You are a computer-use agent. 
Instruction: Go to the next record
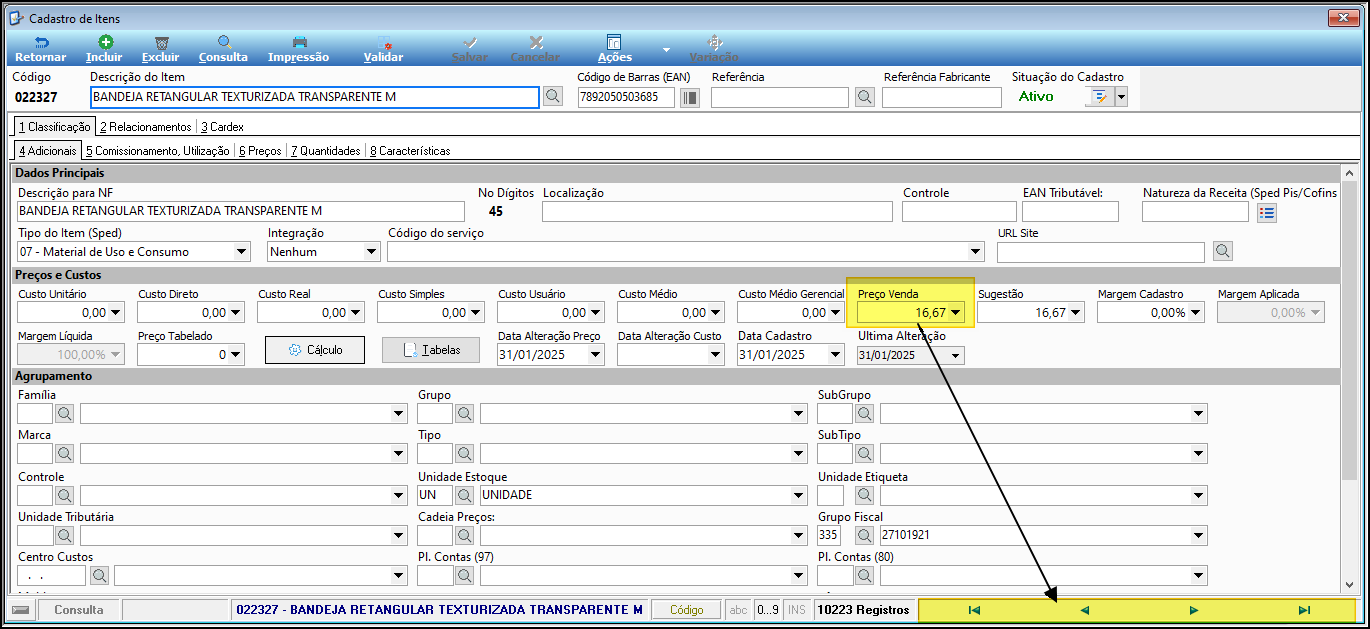click(1194, 610)
